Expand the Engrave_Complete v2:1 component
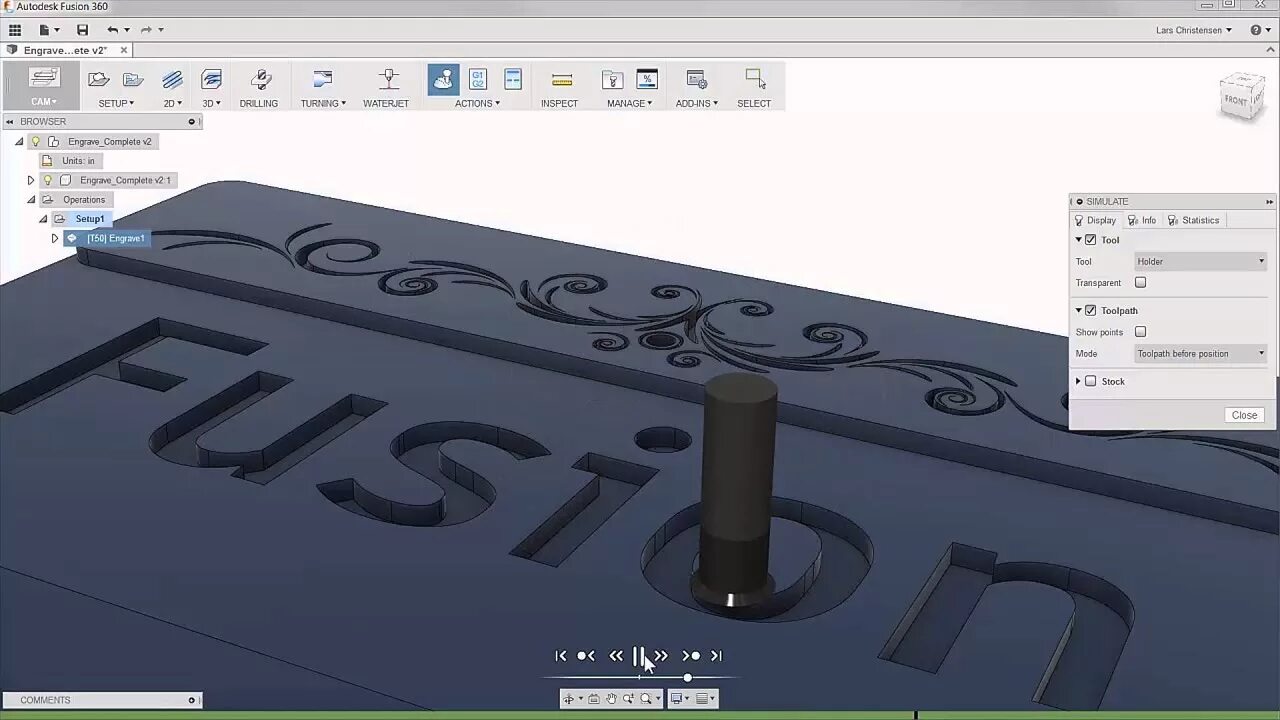Viewport: 1280px width, 720px height. 30,181
